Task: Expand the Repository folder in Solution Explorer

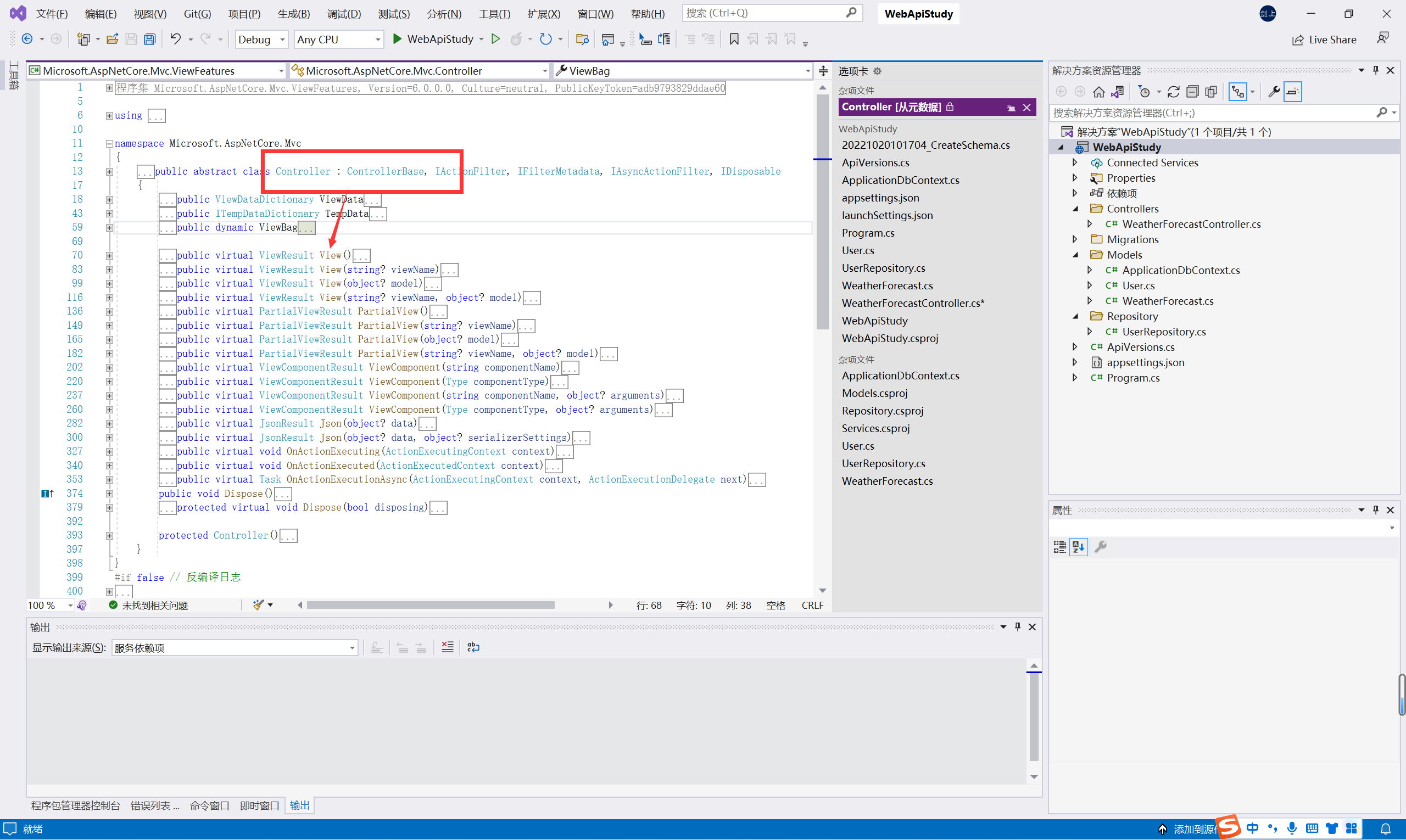Action: [1078, 316]
